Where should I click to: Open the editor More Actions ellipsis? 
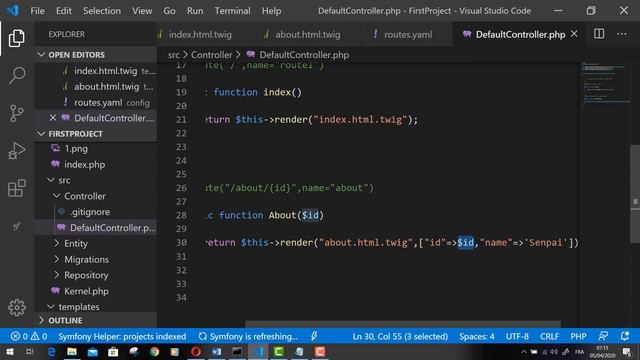[x=622, y=34]
